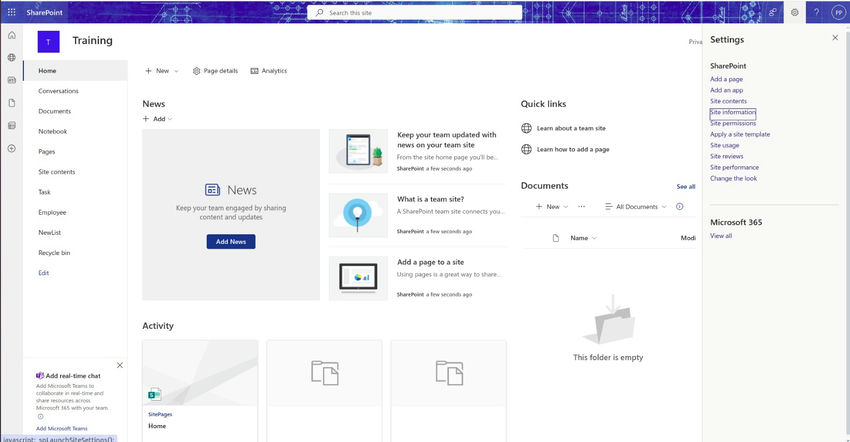Open the New dropdown in Documents
The image size is (850, 442).
click(552, 207)
